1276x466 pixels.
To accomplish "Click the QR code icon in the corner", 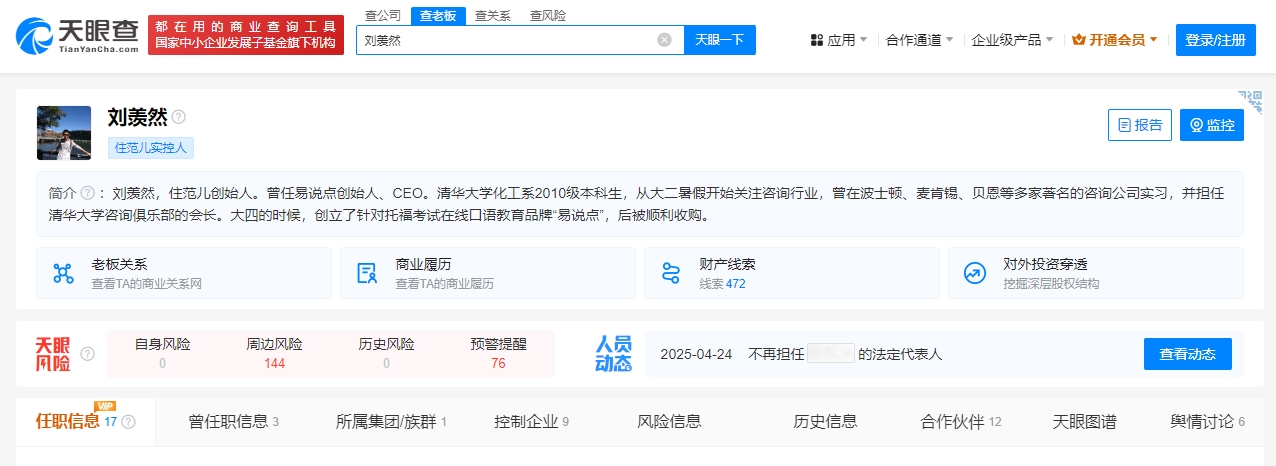I will click(1248, 99).
